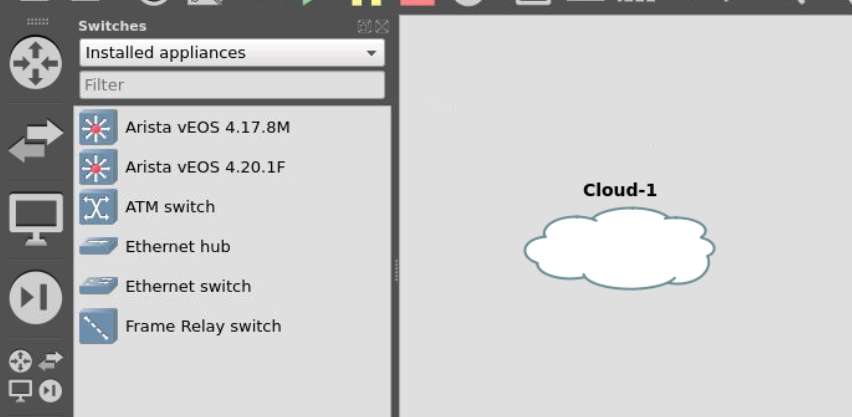Viewport: 852px width, 417px height.
Task: Select the Cloud-1 node on canvas
Action: coord(619,248)
